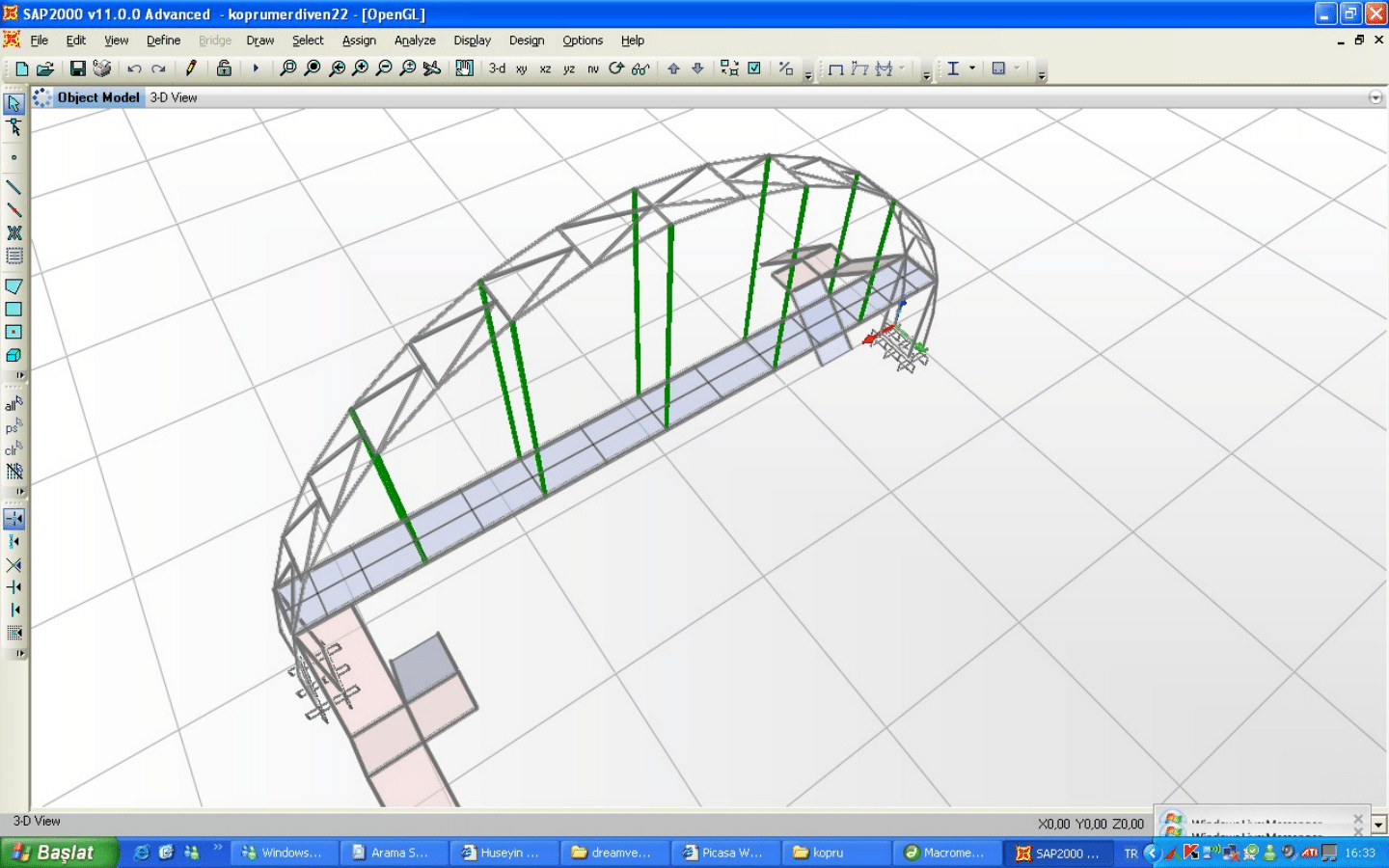This screenshot has width=1389, height=868.
Task: Expand the draw tools side arrow
Action: pyautogui.click(x=19, y=375)
